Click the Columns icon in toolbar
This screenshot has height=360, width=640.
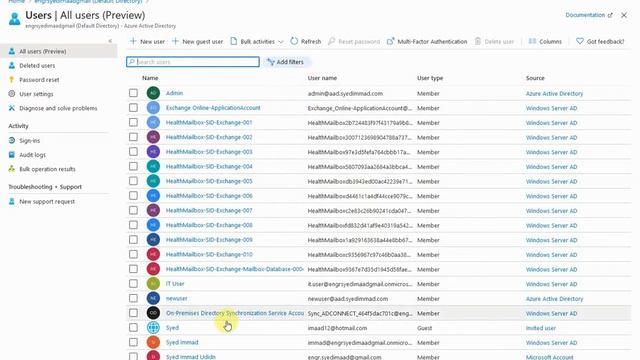[532, 41]
